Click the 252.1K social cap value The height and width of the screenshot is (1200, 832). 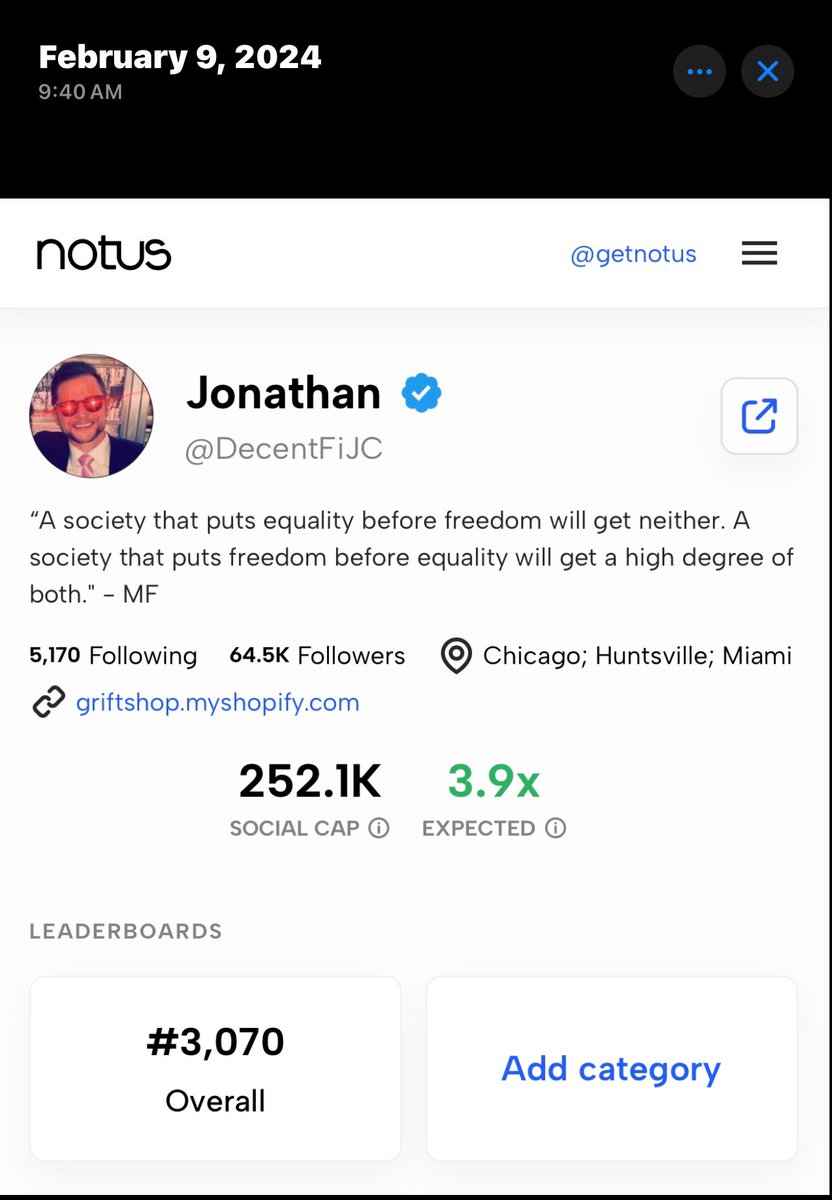[x=310, y=781]
